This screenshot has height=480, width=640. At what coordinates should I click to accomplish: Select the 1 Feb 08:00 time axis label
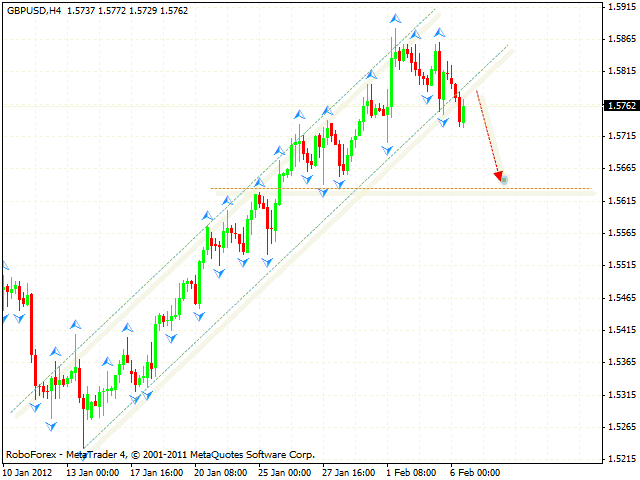(409, 472)
